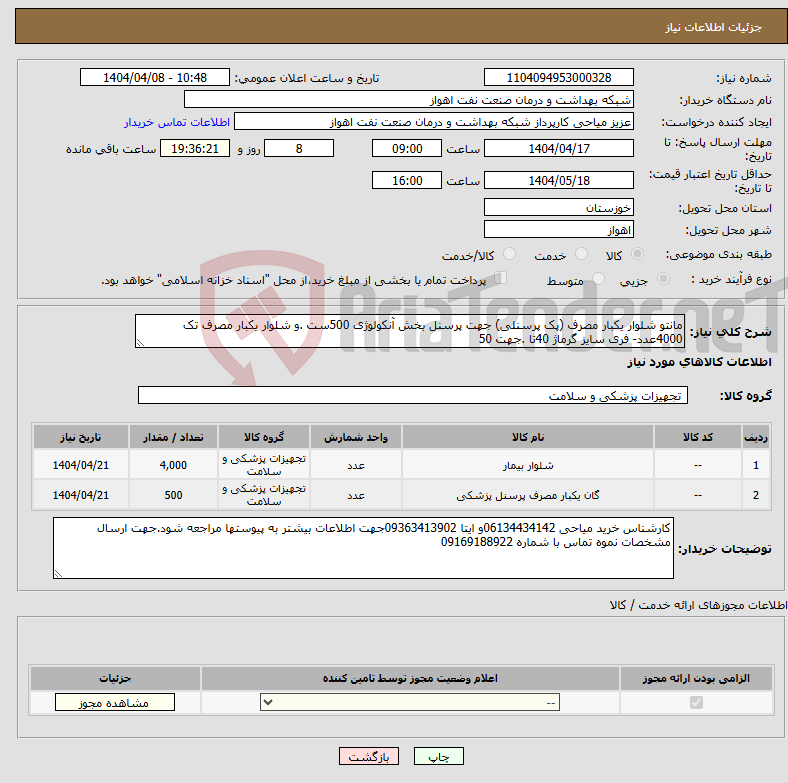788x783 pixels.
Task: Click the validity time field 16:00
Action: (407, 180)
